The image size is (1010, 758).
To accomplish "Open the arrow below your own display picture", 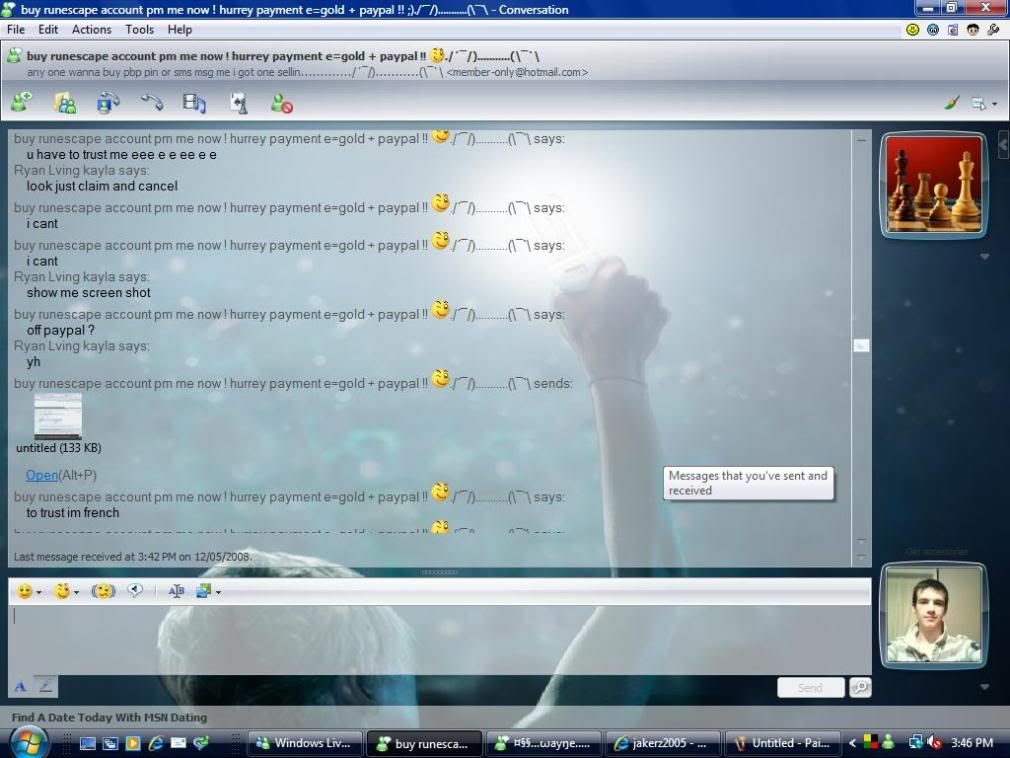I will tap(984, 687).
